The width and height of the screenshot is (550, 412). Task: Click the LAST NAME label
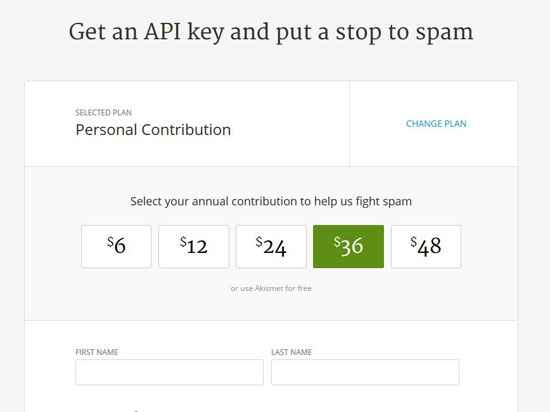(291, 352)
